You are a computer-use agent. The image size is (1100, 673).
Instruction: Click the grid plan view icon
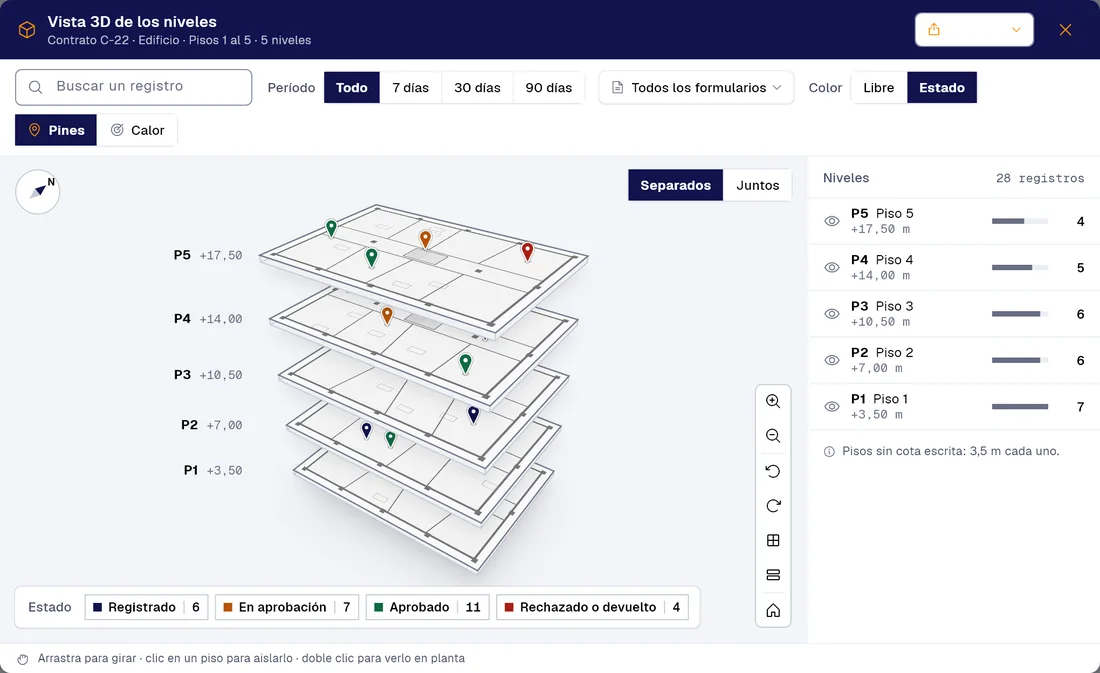pos(773,540)
